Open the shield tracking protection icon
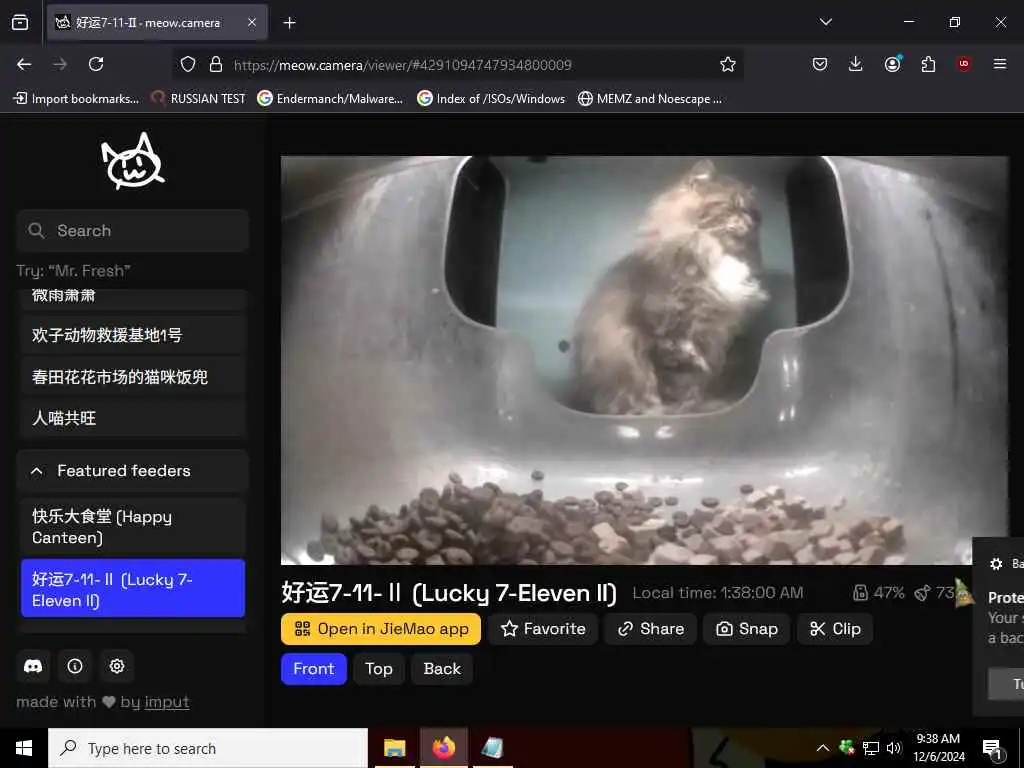The height and width of the screenshot is (768, 1024). click(x=188, y=64)
